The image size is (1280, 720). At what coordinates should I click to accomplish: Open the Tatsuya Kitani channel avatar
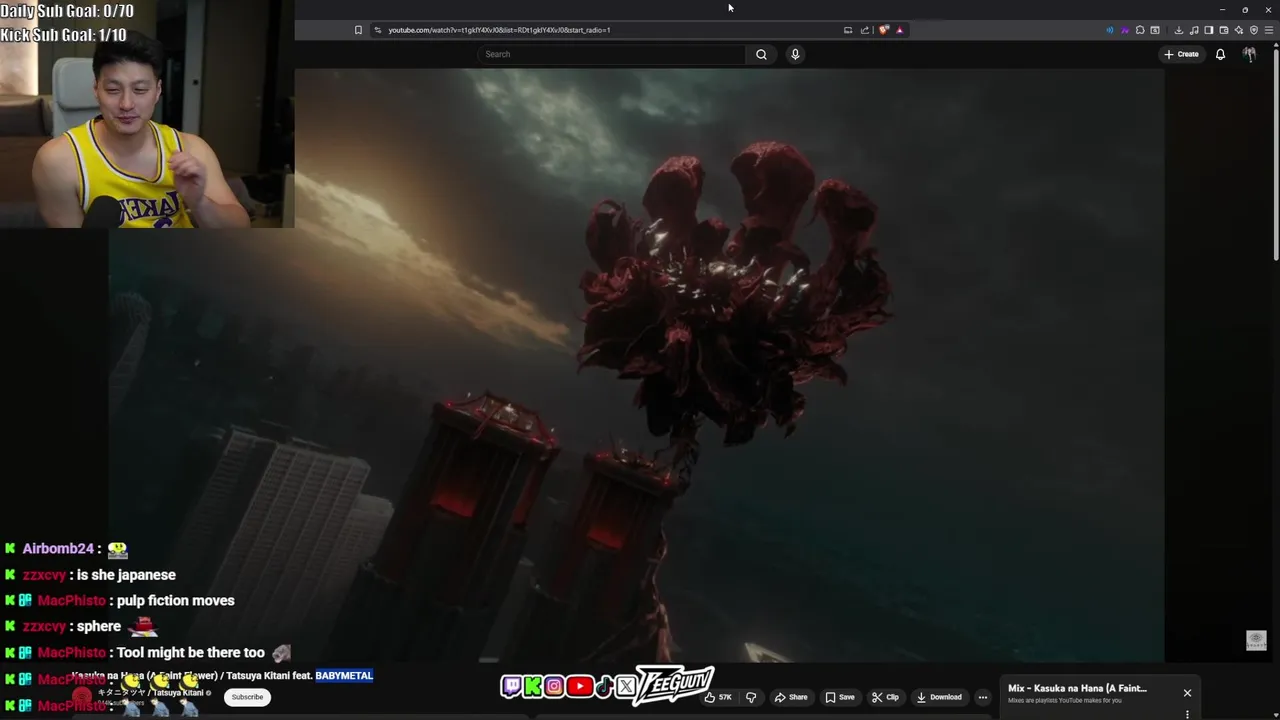(x=82, y=697)
